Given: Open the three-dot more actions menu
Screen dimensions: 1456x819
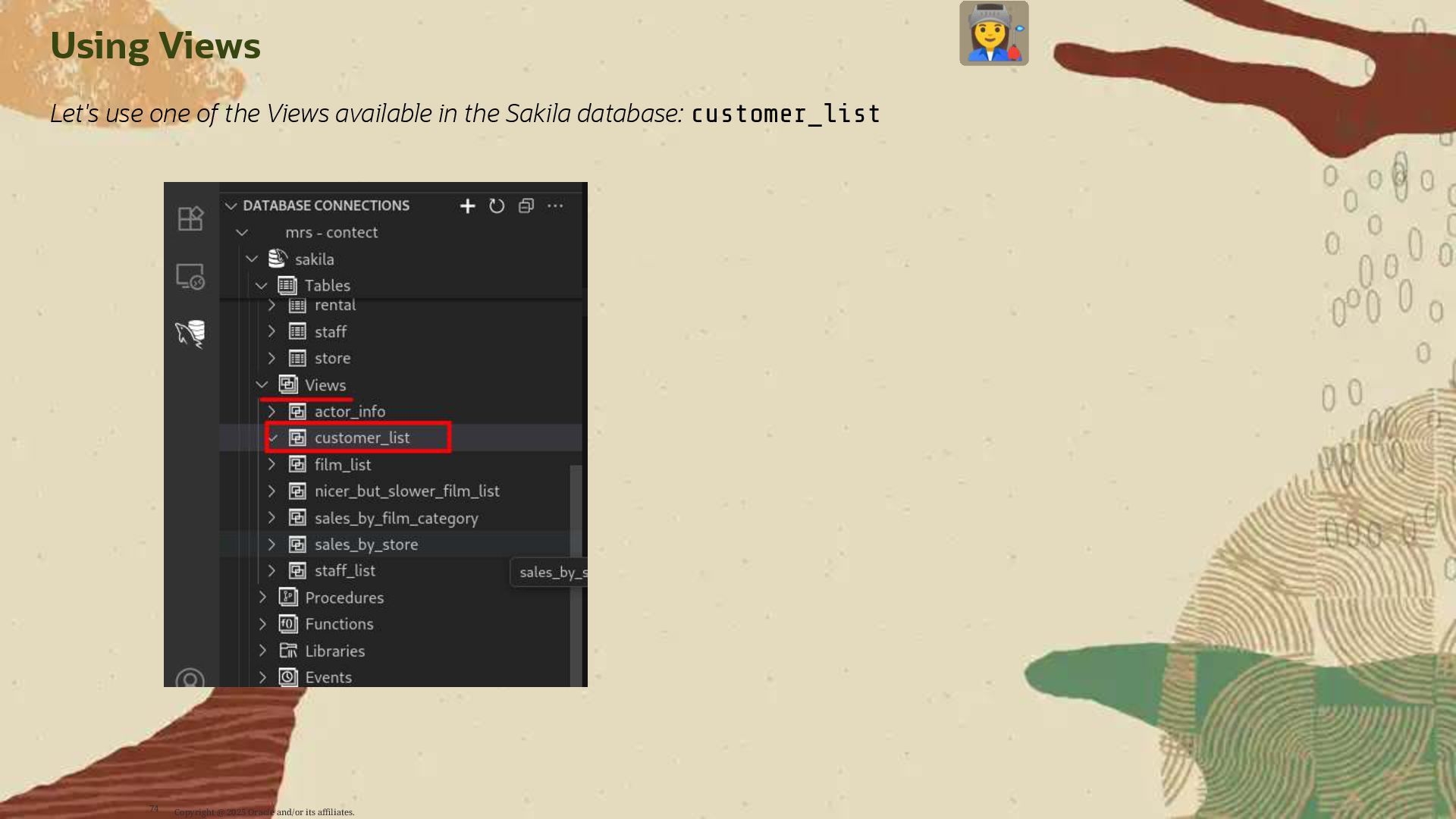Looking at the screenshot, I should pos(555,206).
